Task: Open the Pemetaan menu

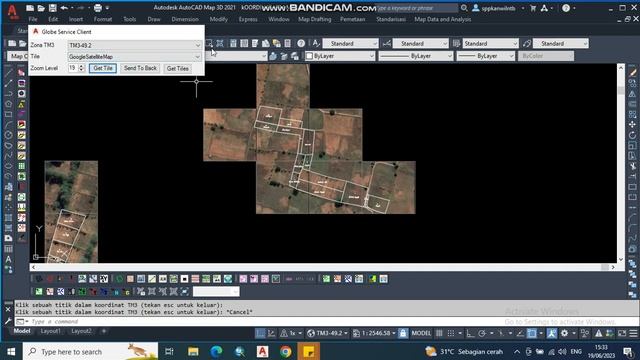Action: pos(353,19)
